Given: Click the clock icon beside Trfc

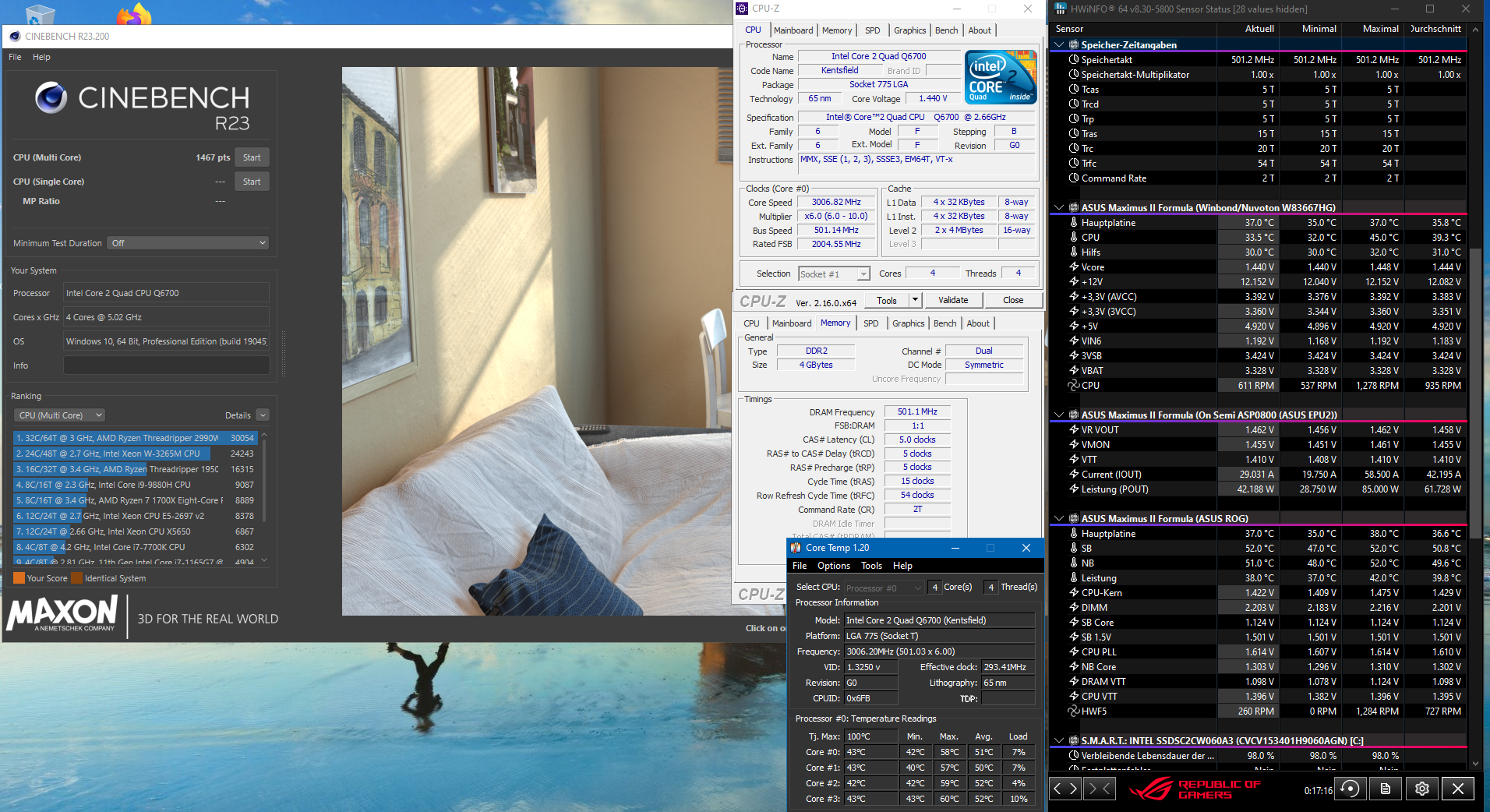Looking at the screenshot, I should (1074, 164).
